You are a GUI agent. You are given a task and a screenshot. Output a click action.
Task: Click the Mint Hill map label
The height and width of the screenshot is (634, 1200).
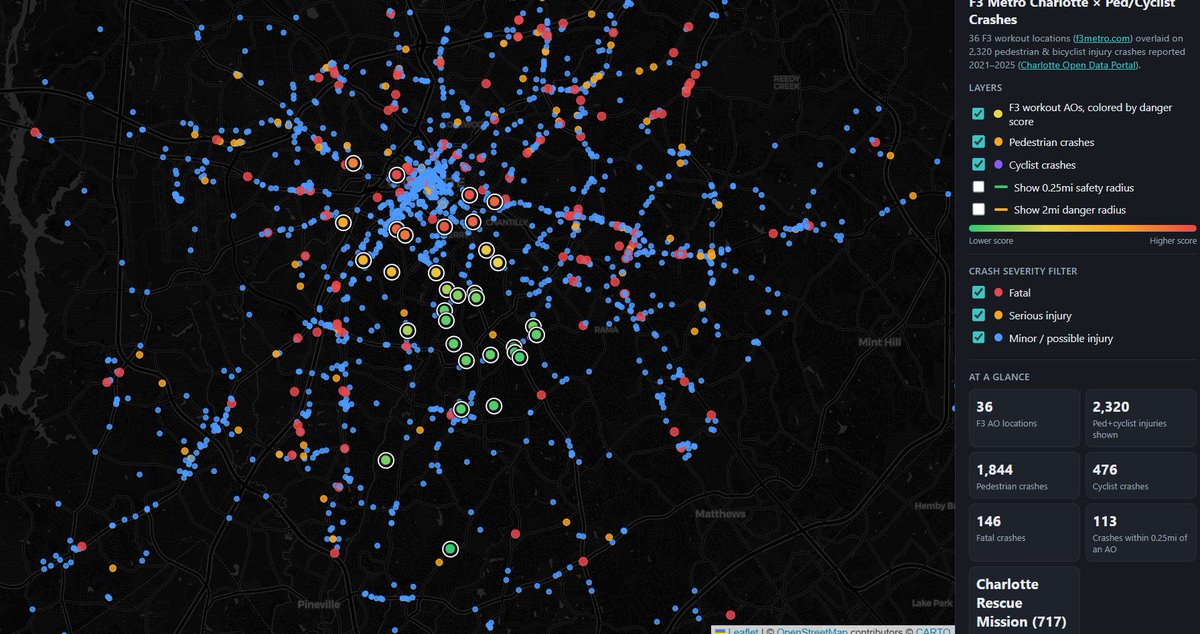pos(880,342)
